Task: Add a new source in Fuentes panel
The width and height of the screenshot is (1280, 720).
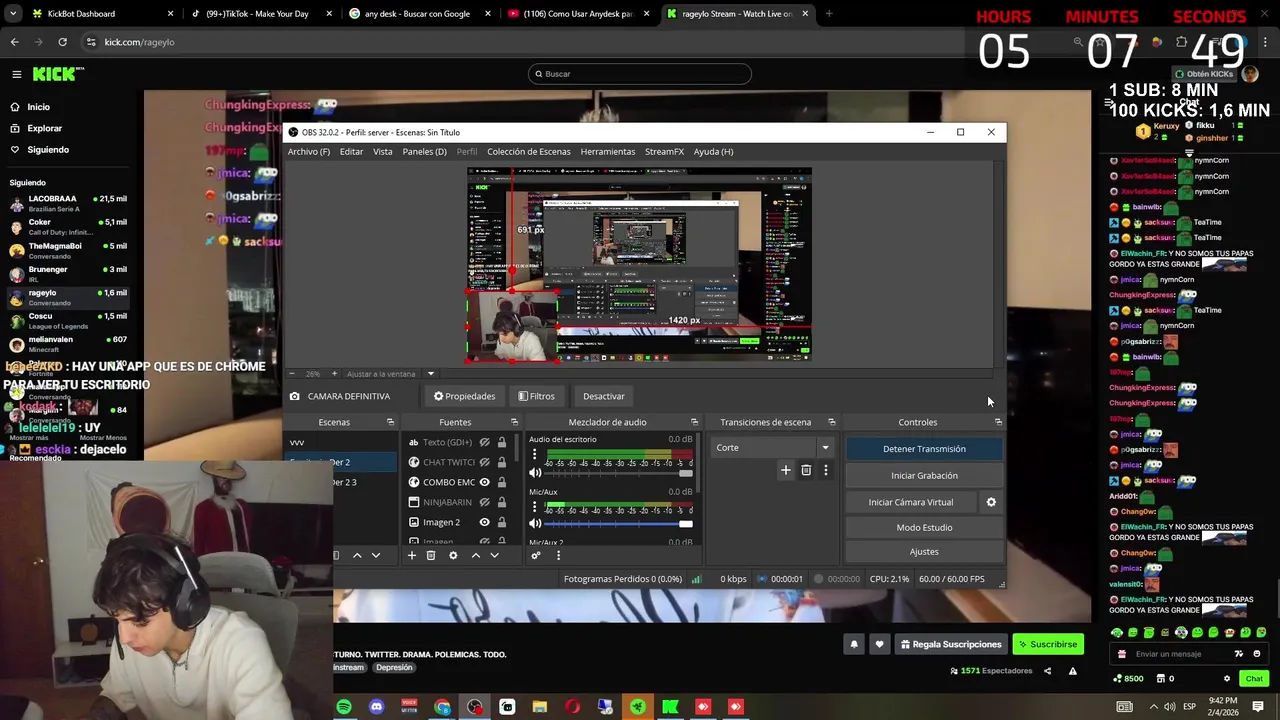Action: click(411, 555)
